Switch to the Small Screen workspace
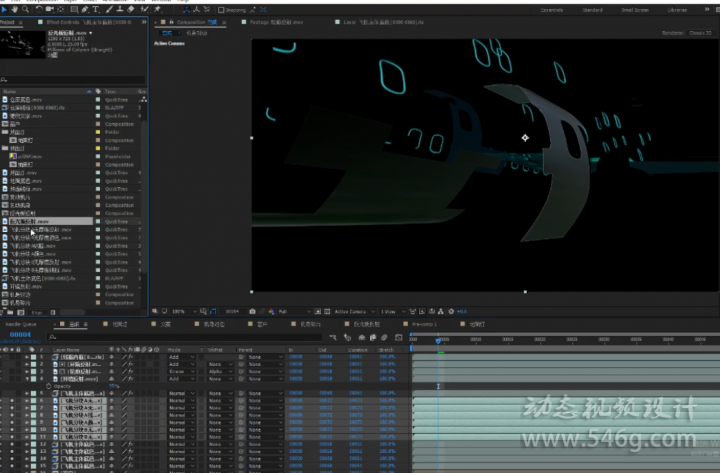The image size is (720, 473). coord(635,10)
